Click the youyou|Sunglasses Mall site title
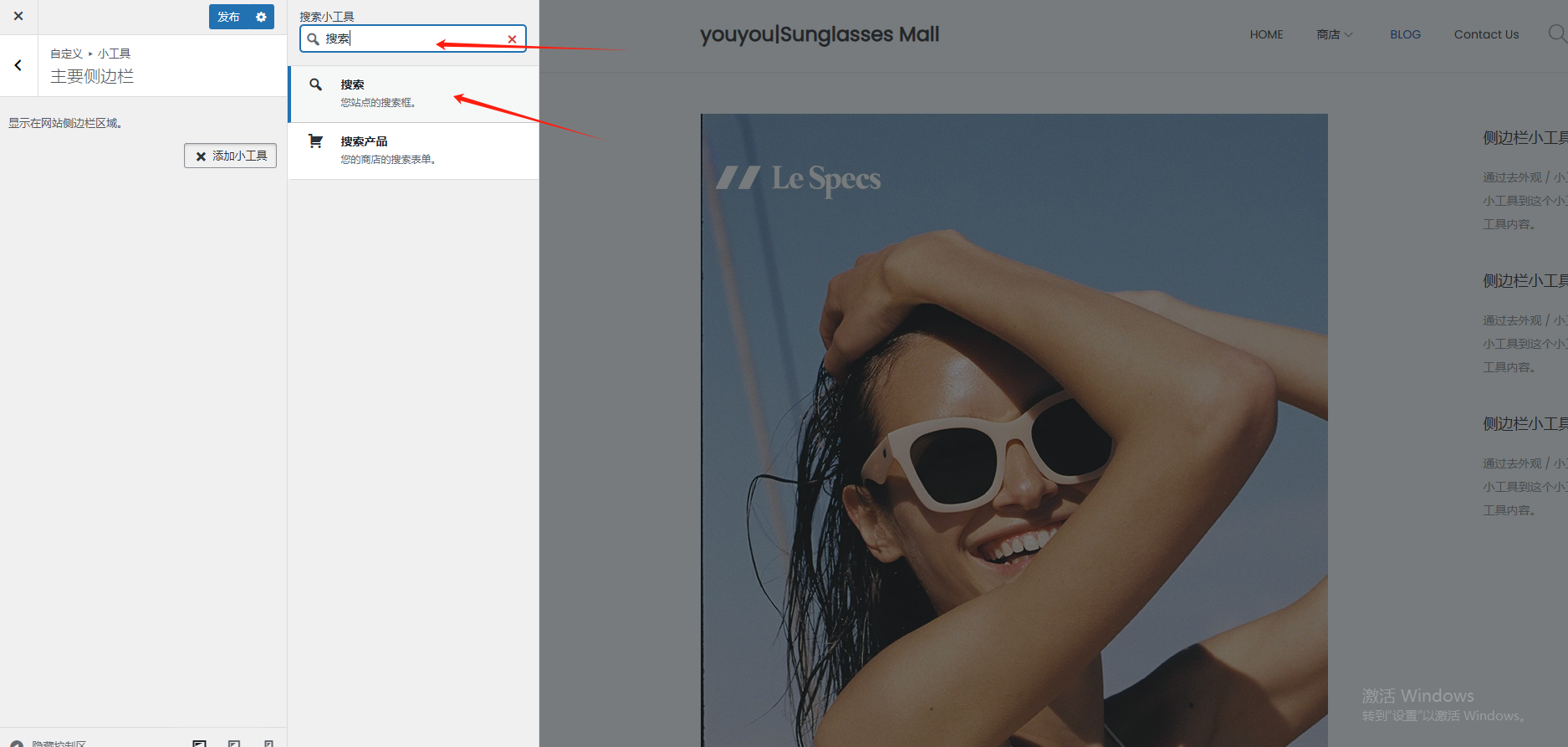 point(819,34)
